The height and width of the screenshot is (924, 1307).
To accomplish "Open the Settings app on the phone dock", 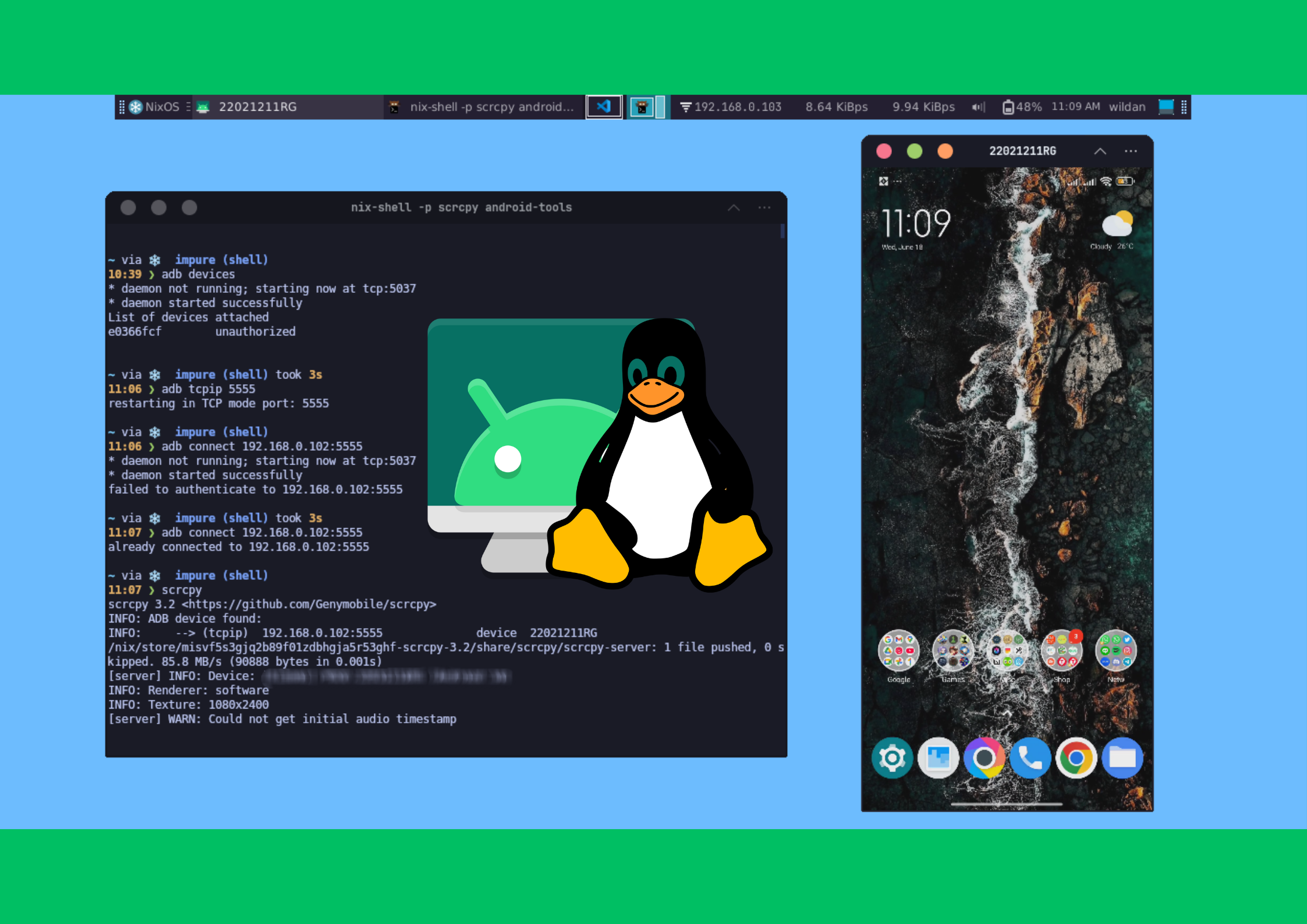I will pos(894,757).
